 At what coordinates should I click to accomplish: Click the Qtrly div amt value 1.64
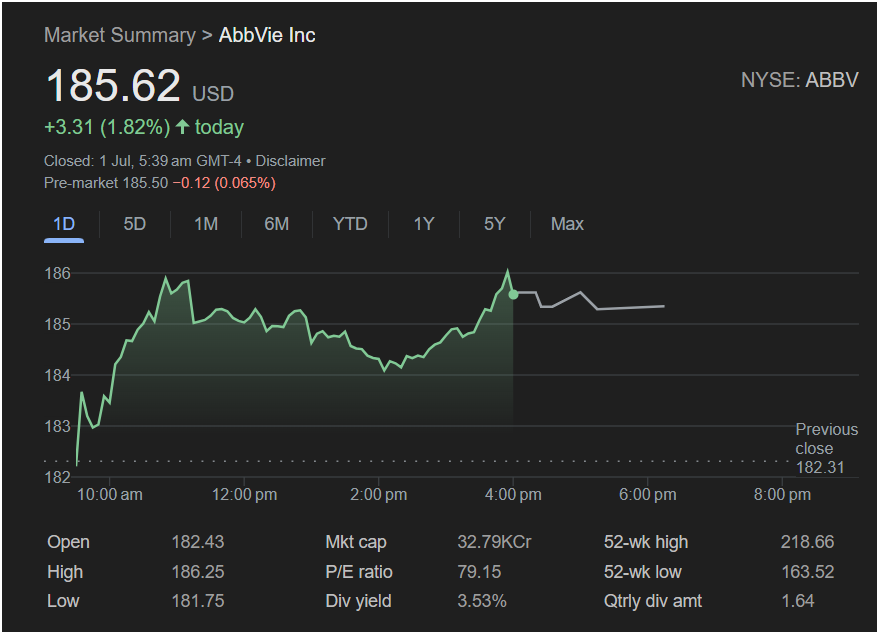coord(798,601)
